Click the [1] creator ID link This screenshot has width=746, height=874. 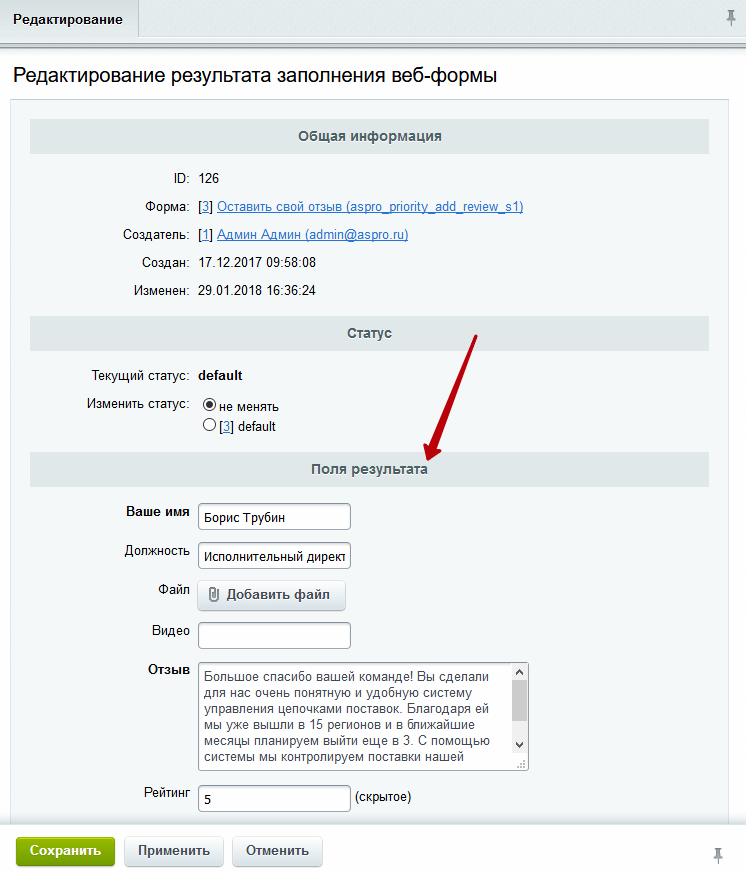[205, 235]
